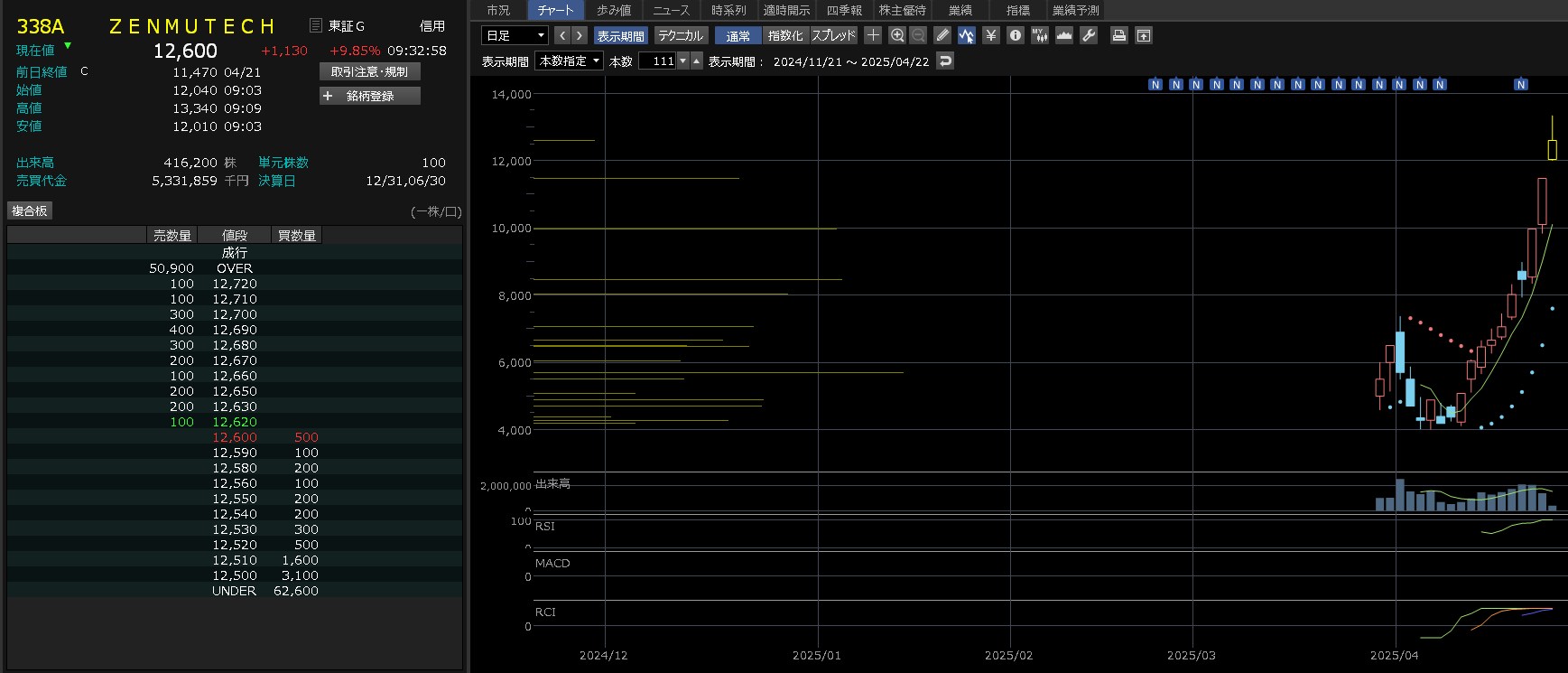Image resolution: width=1568 pixels, height=673 pixels.
Task: Toggle the テクニカル indicator panel
Action: [x=681, y=36]
